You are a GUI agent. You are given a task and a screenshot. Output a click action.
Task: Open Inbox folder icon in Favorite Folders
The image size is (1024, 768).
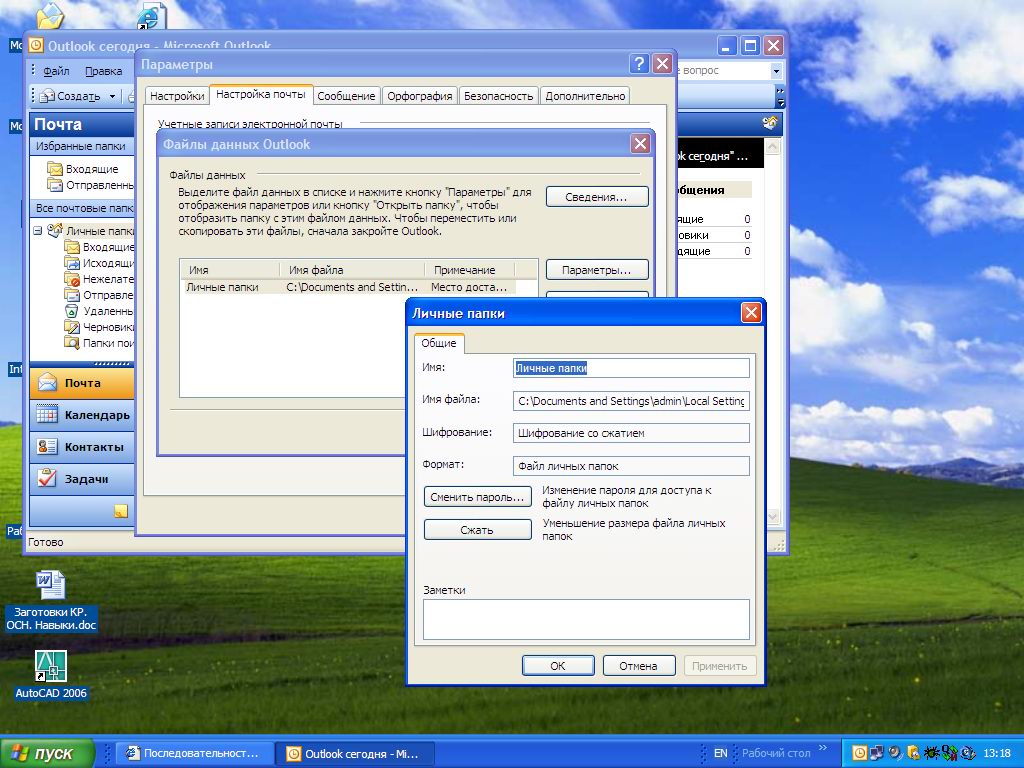(x=55, y=168)
